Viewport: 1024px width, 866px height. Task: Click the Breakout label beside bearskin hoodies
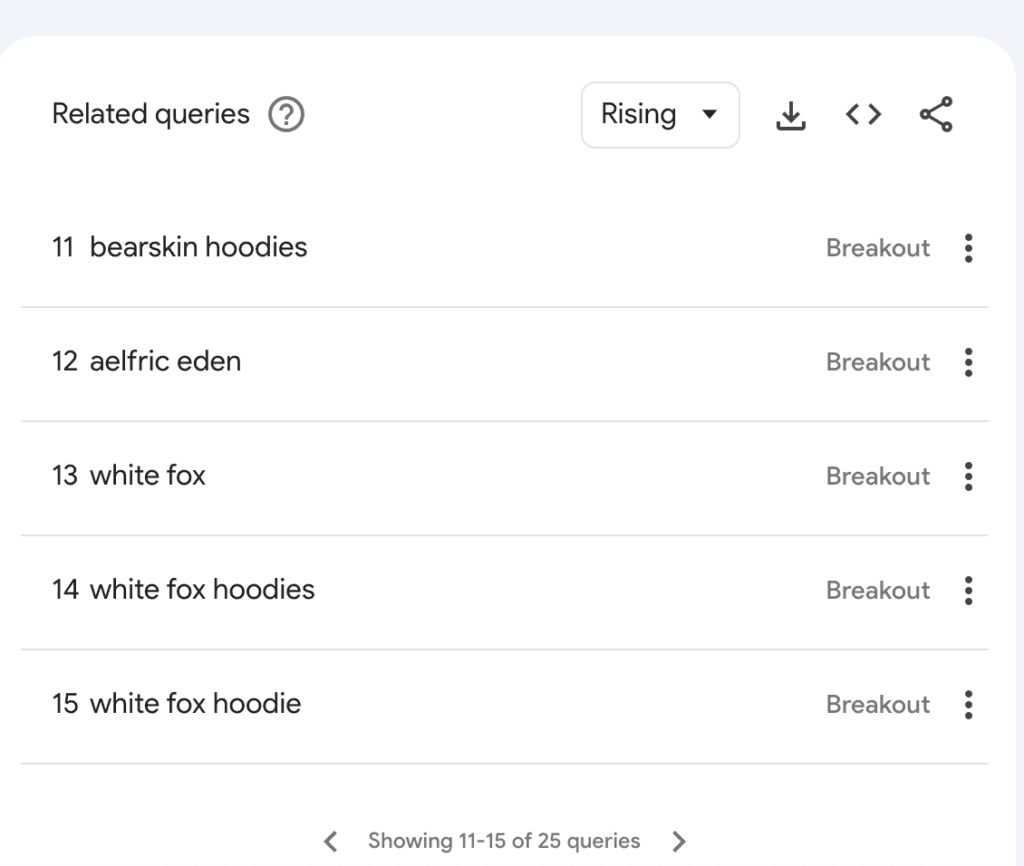tap(877, 248)
